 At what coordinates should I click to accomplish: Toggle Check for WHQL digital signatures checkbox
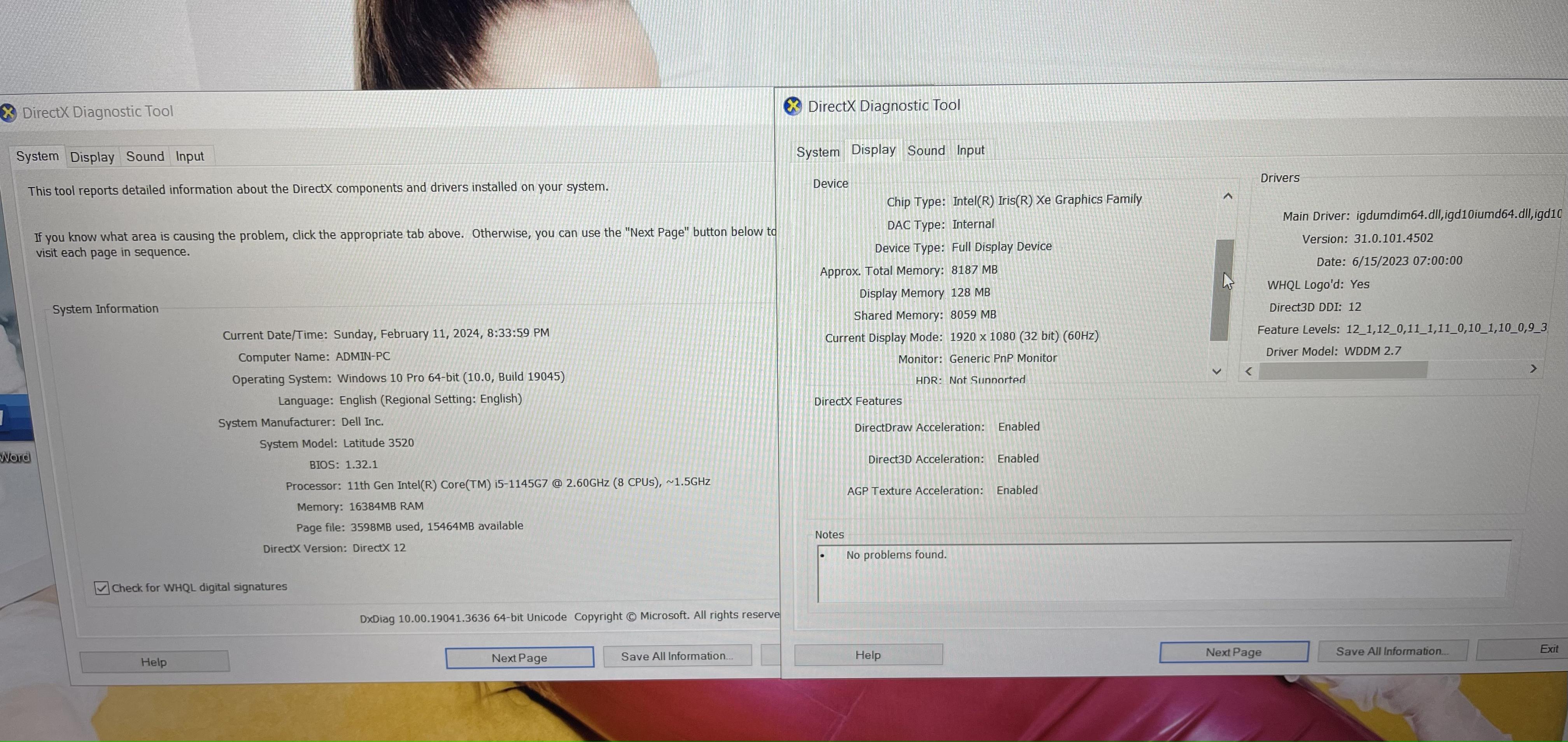[102, 588]
